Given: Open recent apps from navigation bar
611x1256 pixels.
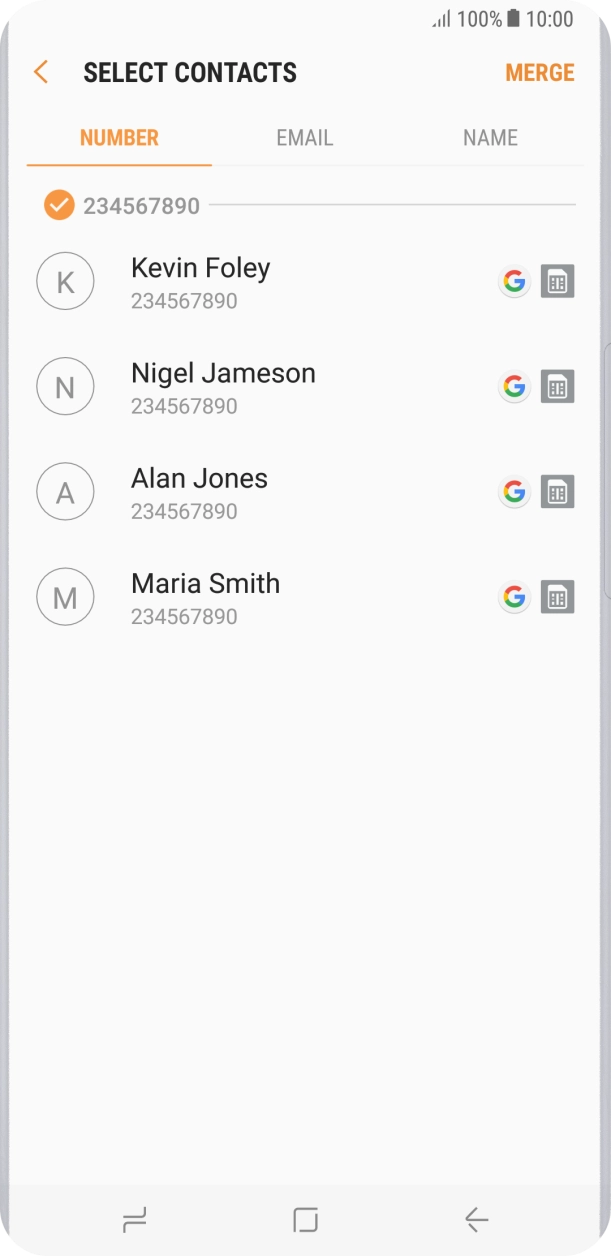Looking at the screenshot, I should (x=134, y=1219).
